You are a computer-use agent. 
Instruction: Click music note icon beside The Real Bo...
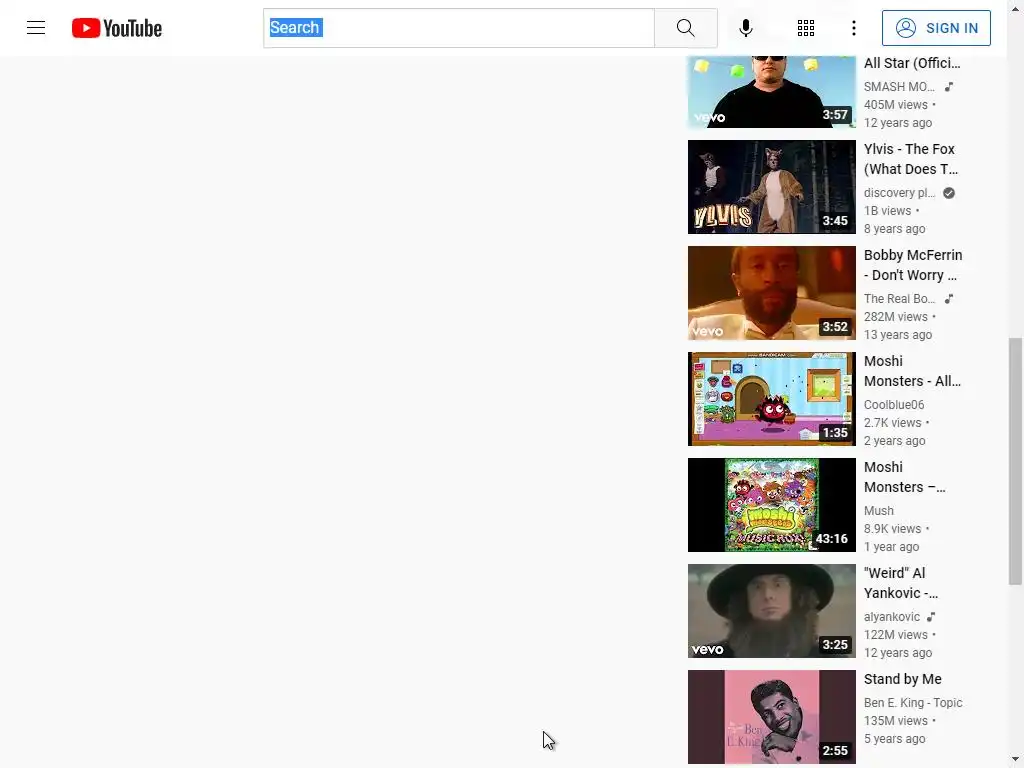tap(949, 298)
